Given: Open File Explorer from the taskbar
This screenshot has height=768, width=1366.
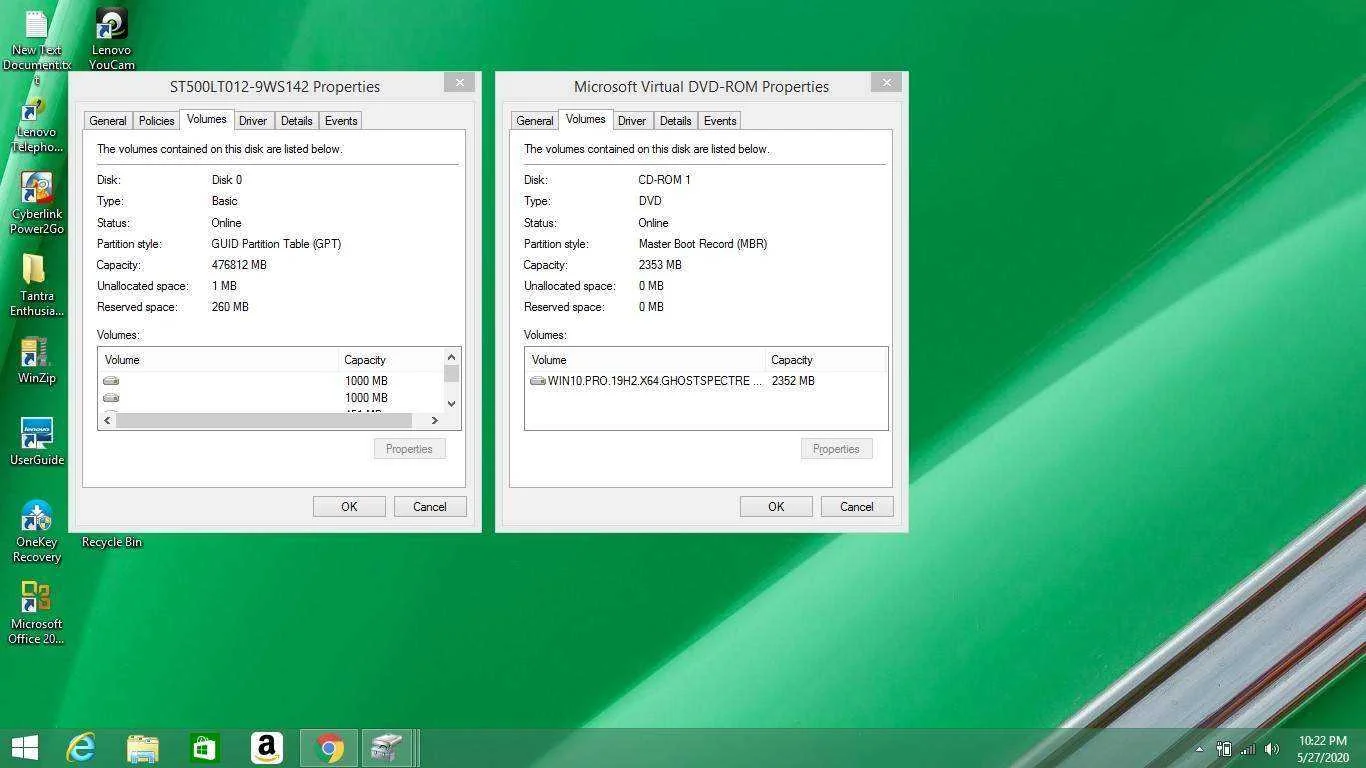Looking at the screenshot, I should click(x=143, y=748).
